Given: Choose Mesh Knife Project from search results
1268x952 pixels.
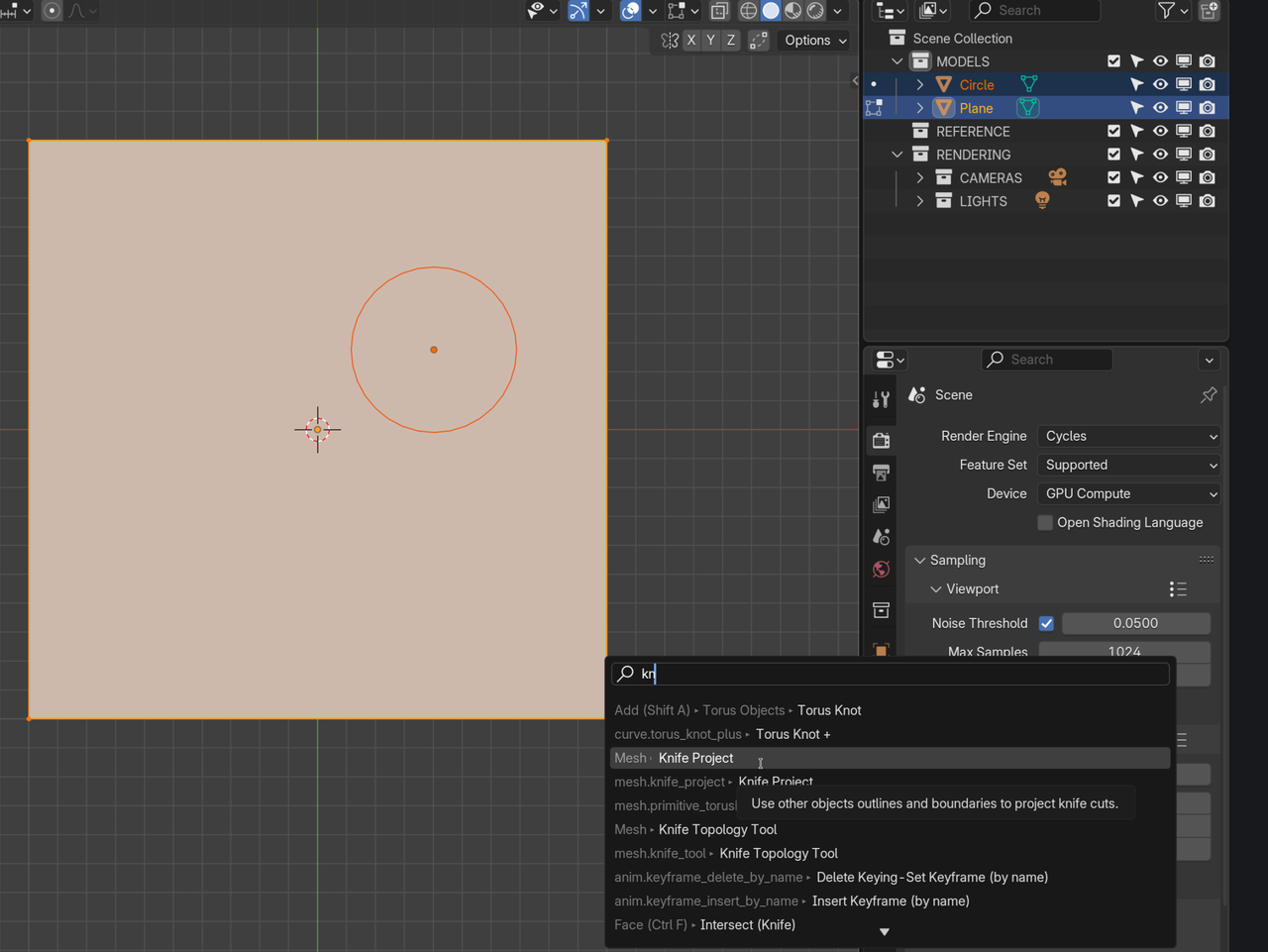Looking at the screenshot, I should [695, 759].
